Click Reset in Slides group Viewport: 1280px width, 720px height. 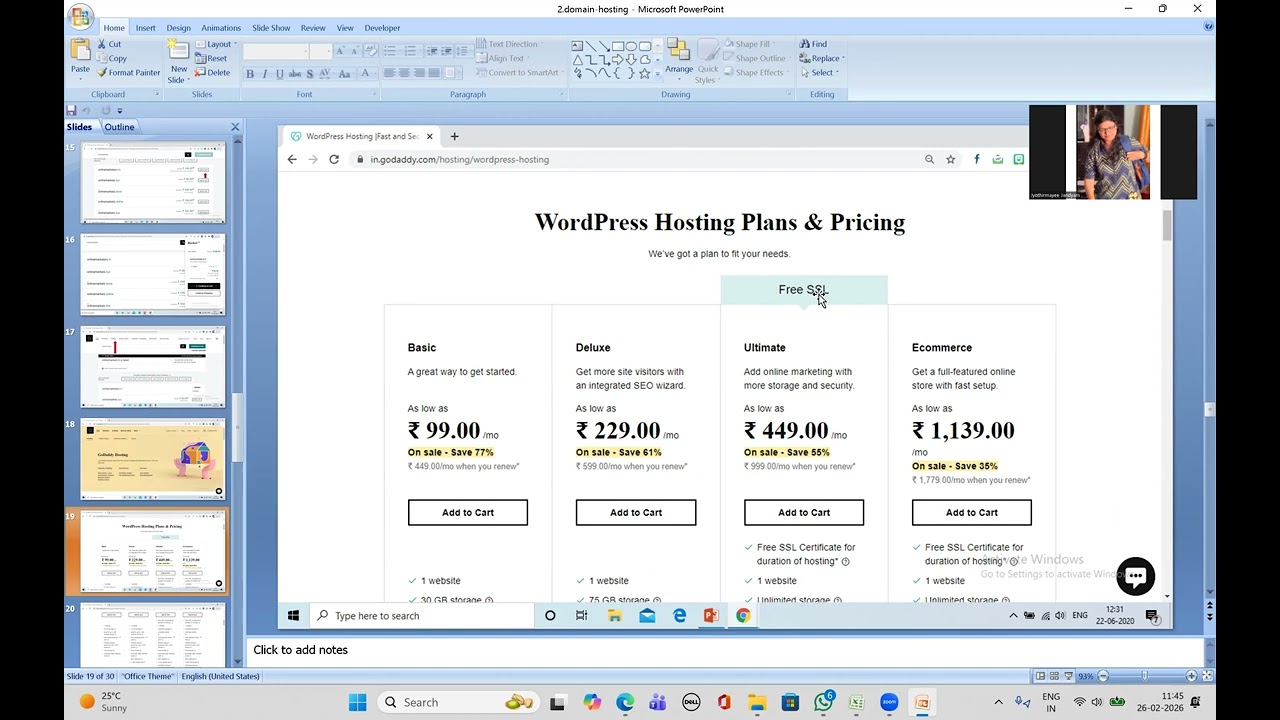(x=211, y=58)
